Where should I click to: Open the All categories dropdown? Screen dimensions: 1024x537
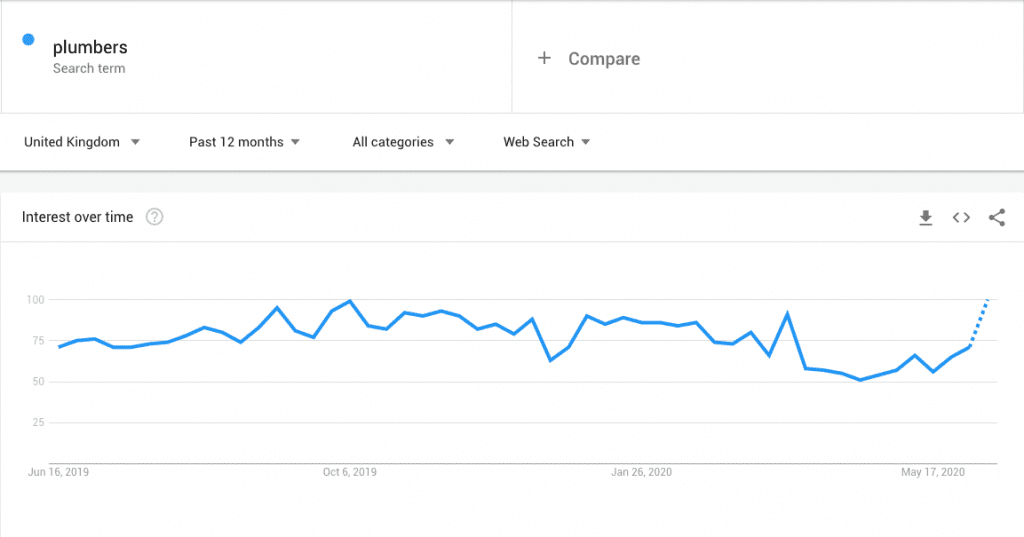coord(403,142)
